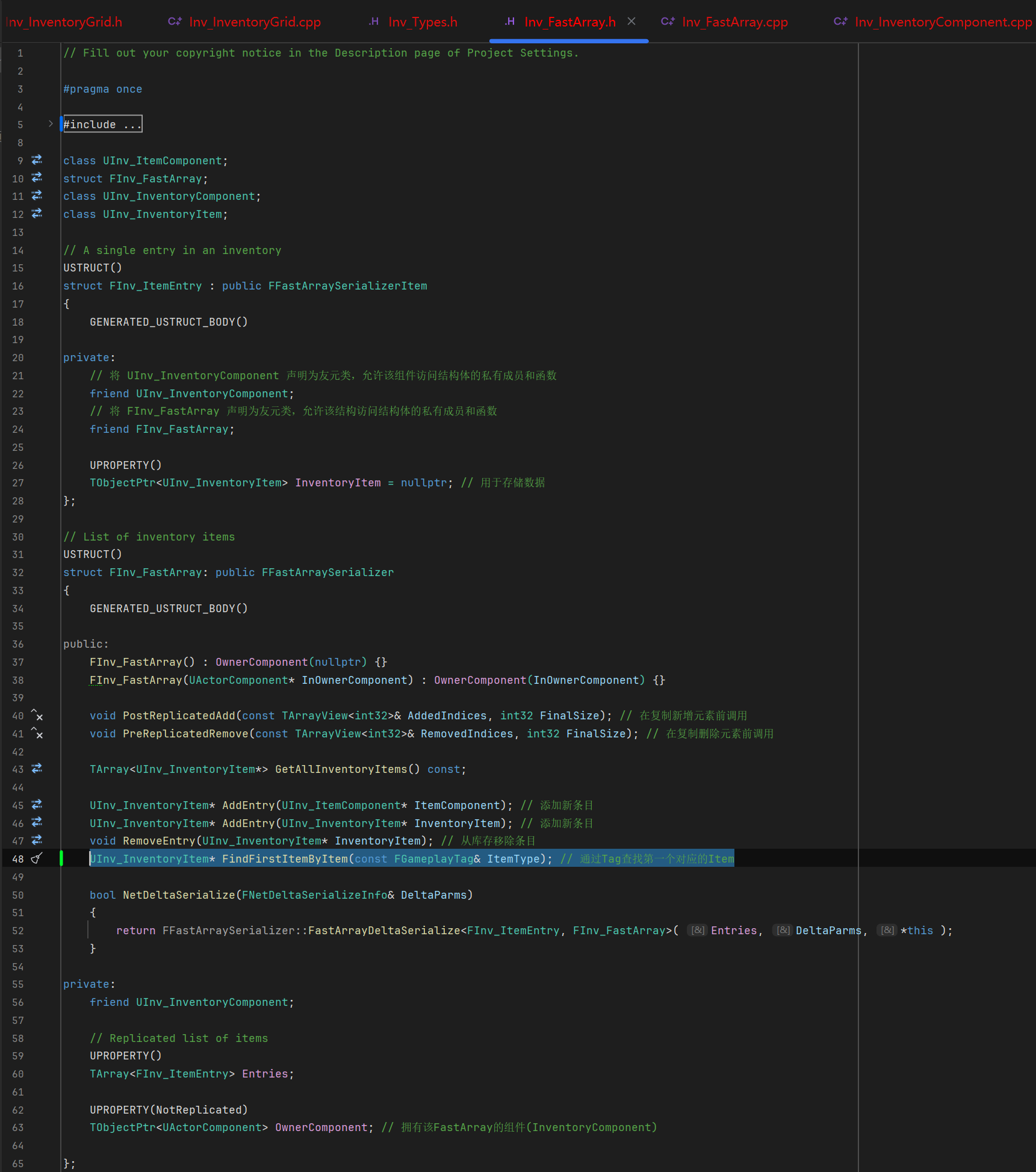This screenshot has height=1172, width=1036.
Task: Click C++ file icon on Inv_InventoryGrid.cpp tab
Action: 175,22
